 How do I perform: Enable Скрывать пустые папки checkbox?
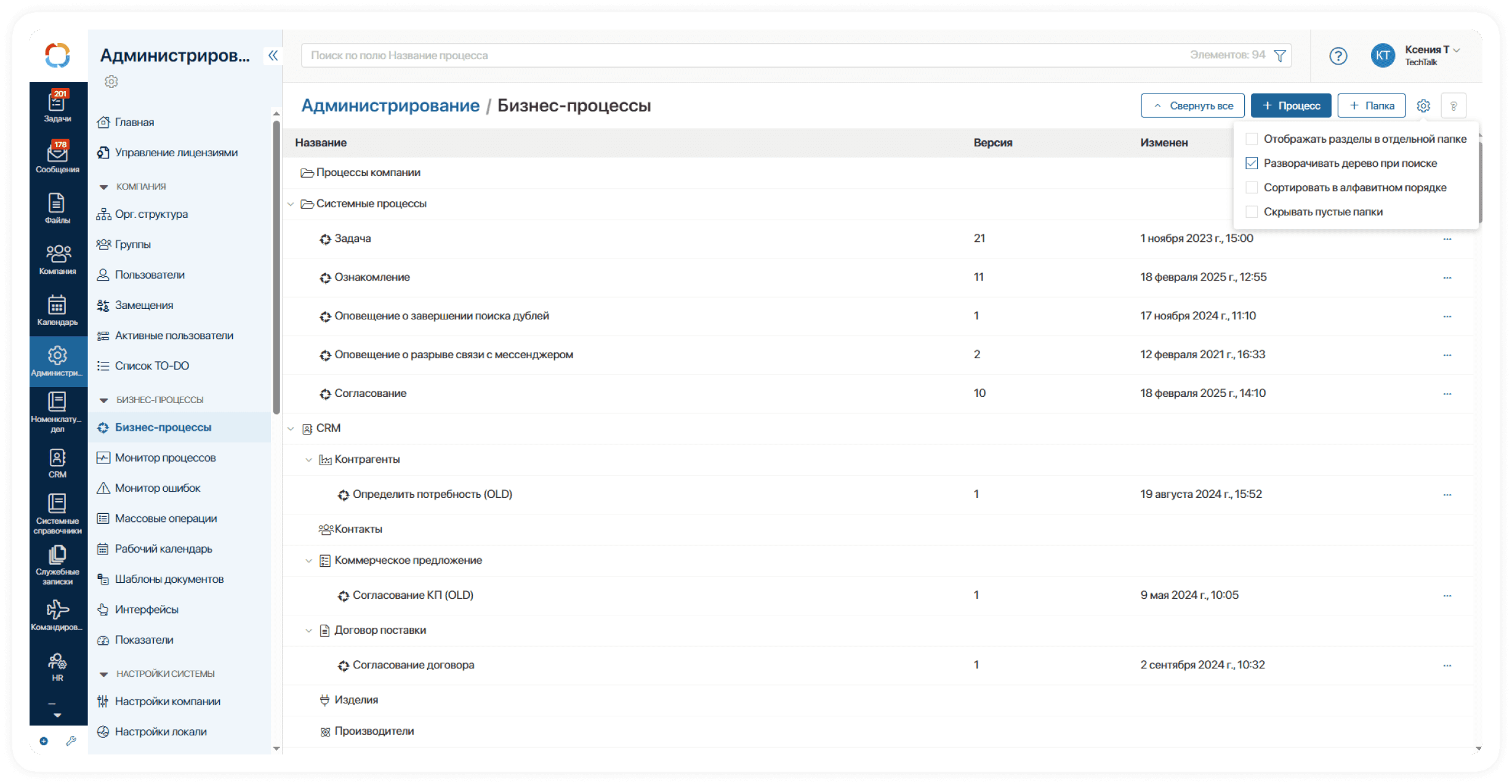click(x=1252, y=212)
